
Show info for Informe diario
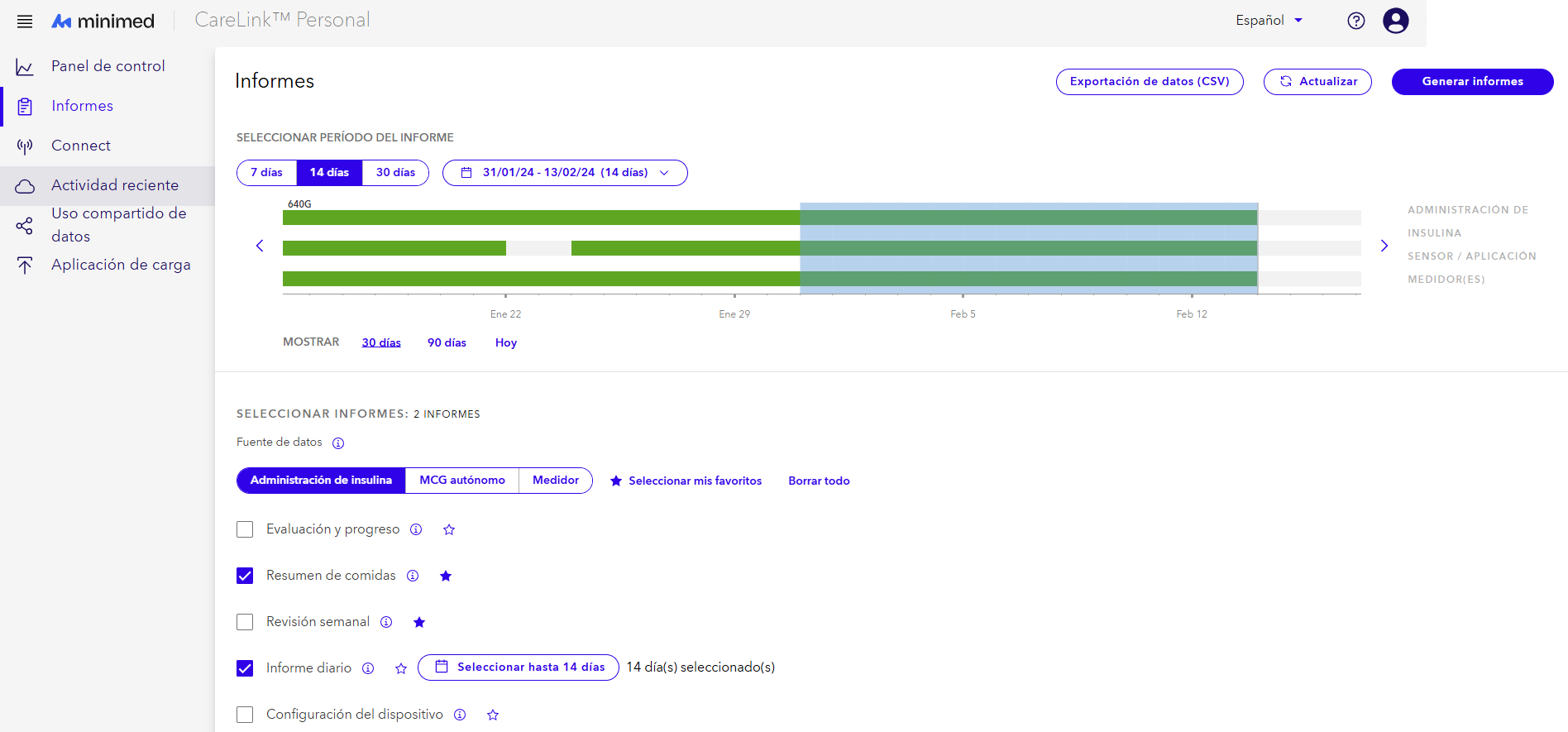click(x=368, y=668)
